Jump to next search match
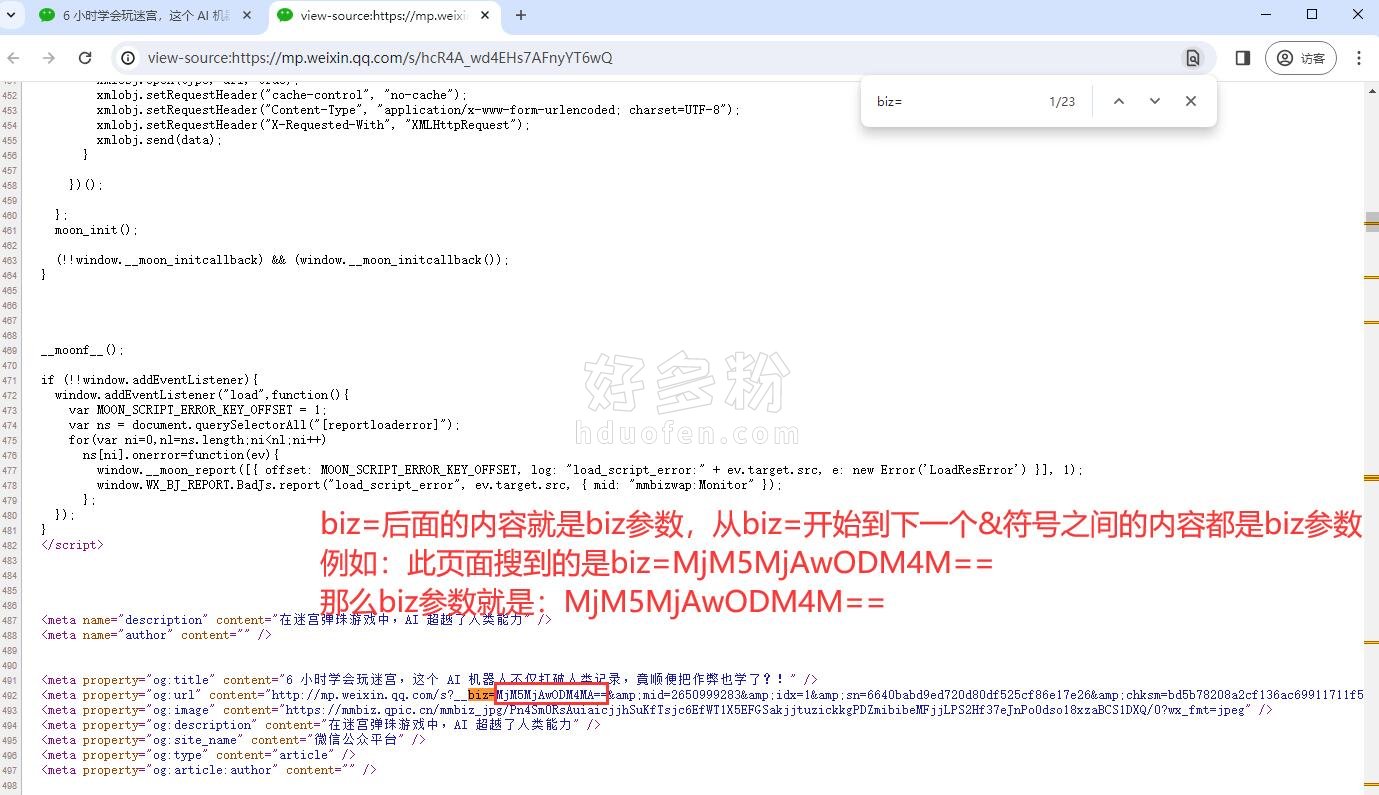 1155,101
